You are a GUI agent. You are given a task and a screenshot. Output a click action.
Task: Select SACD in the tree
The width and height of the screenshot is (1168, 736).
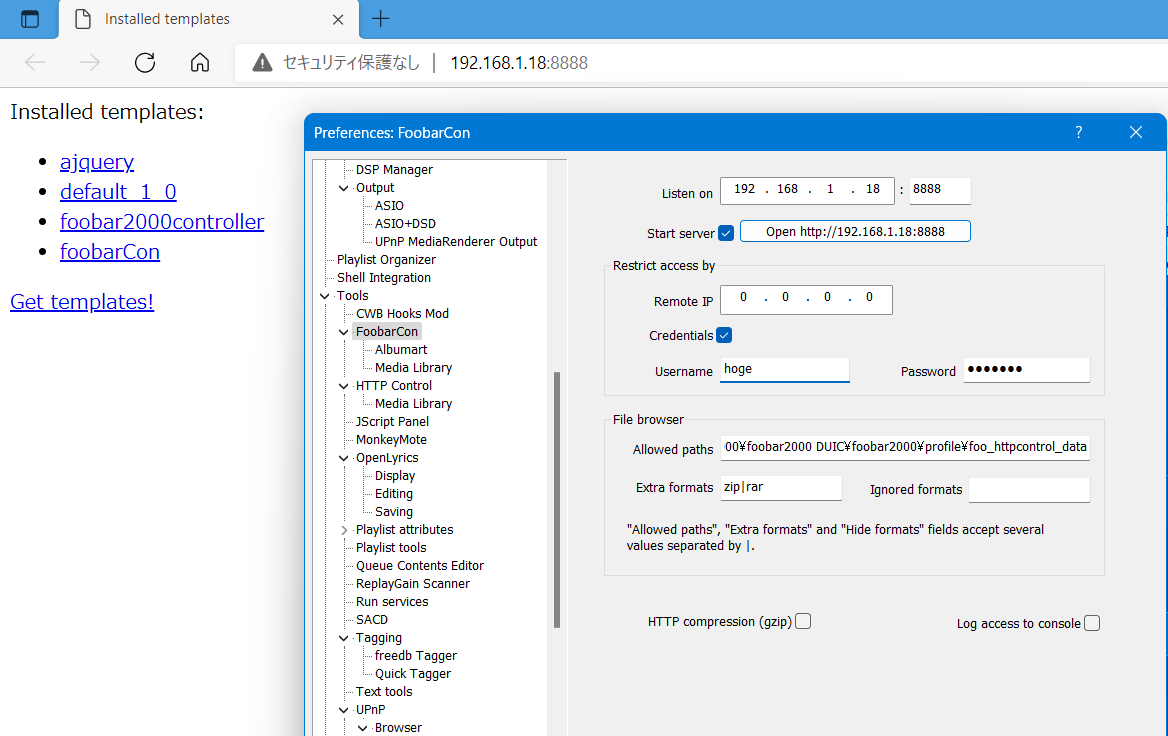[x=372, y=620]
